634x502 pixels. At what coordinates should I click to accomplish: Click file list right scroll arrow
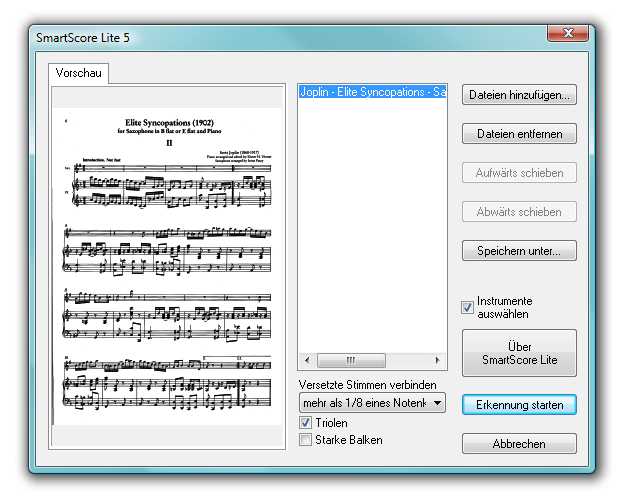coord(437,360)
